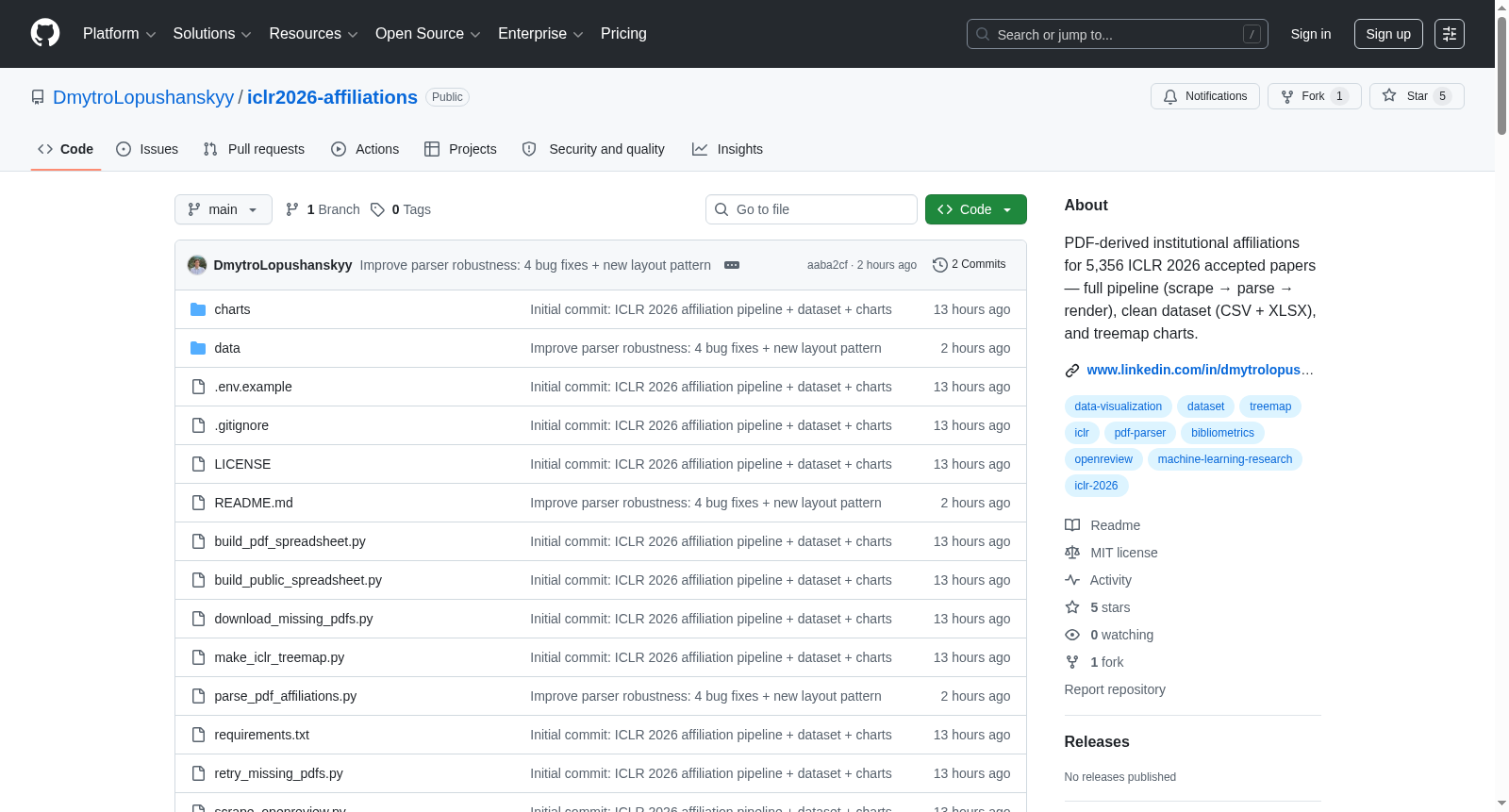Expand the Platform menu
Viewport: 1509px width, 812px height.
click(x=119, y=34)
